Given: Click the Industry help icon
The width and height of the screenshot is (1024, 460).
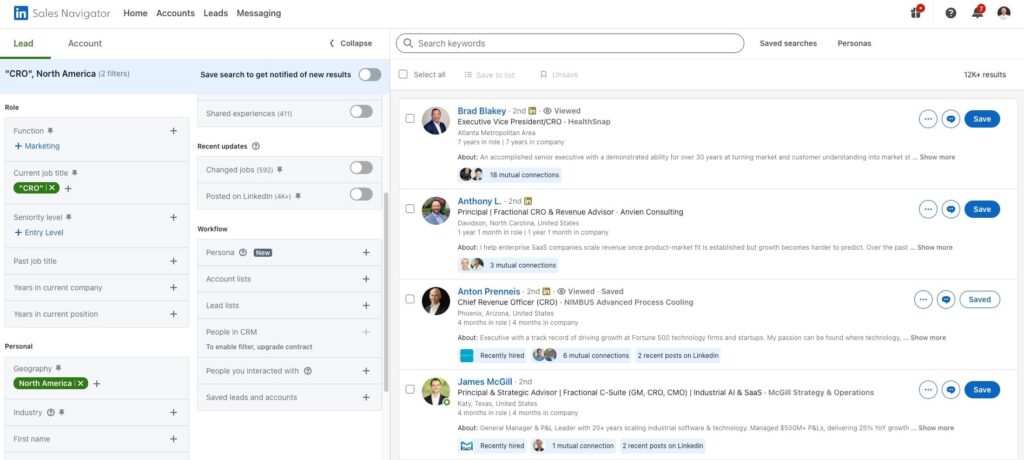Looking at the screenshot, I should pyautogui.click(x=51, y=412).
